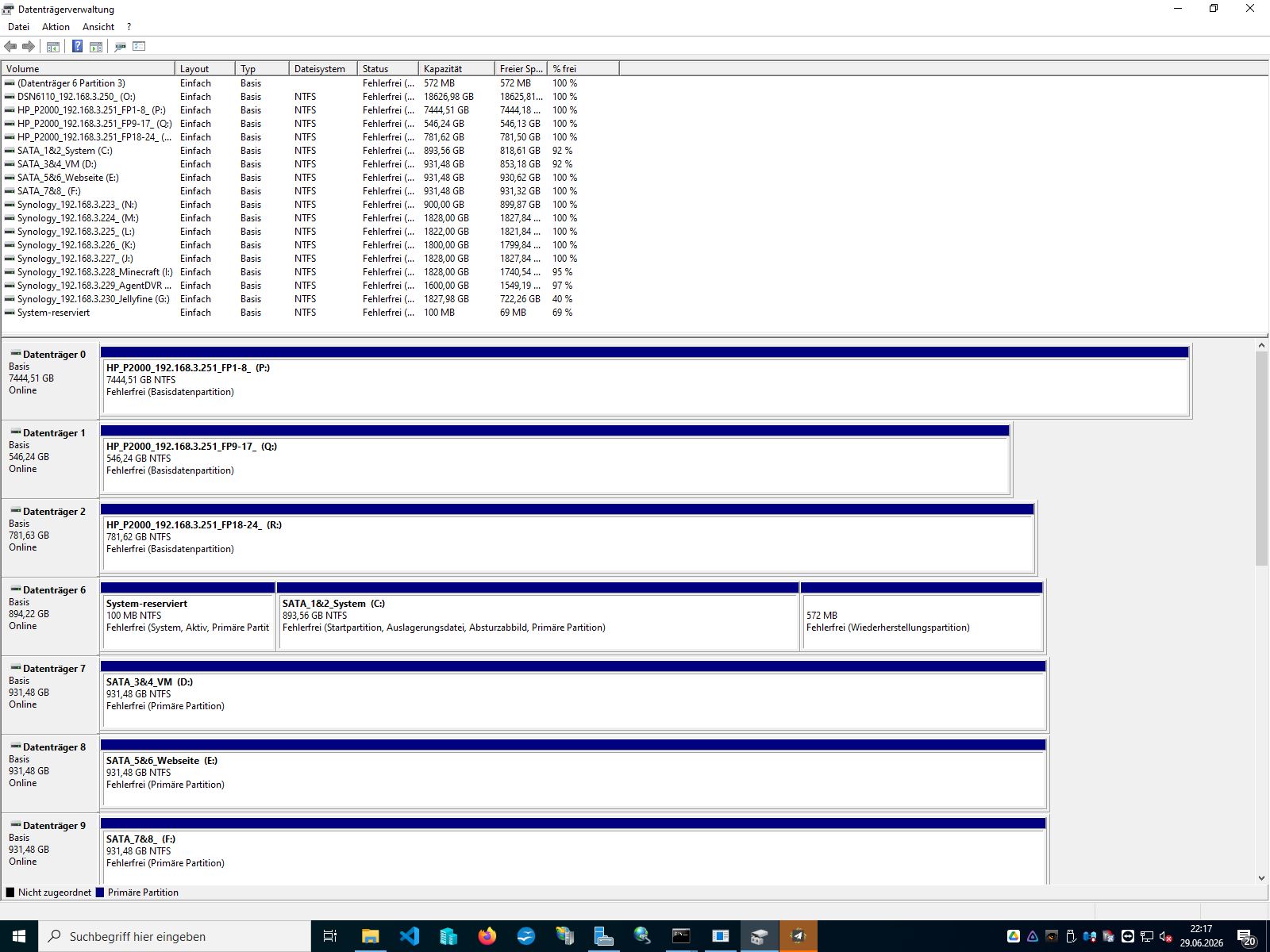Toggle the console tree pane toolbar icon
Image resolution: width=1270 pixels, height=952 pixels.
coord(53,47)
